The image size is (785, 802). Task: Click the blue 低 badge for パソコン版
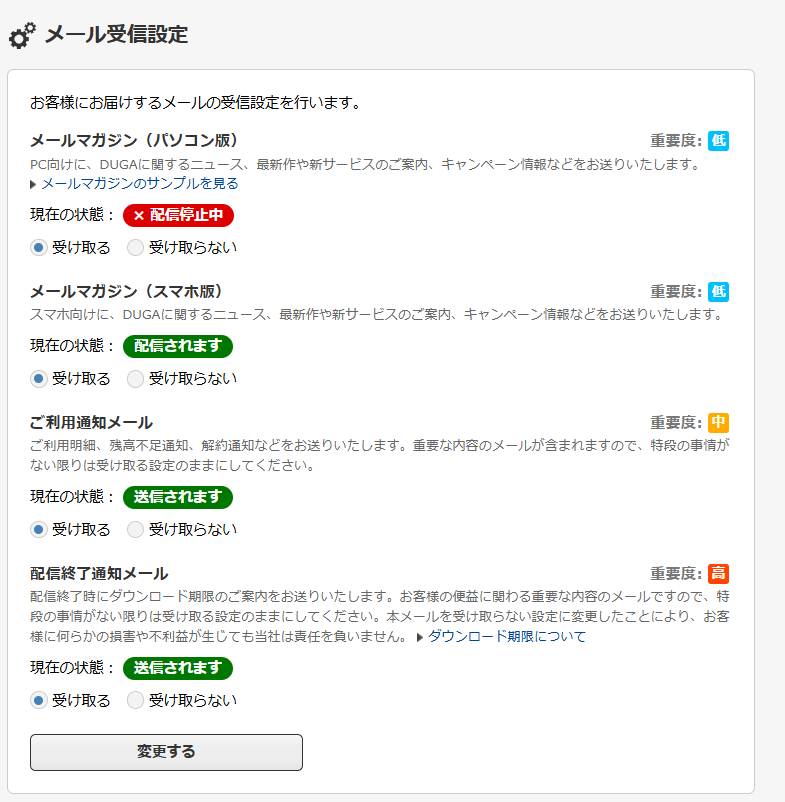[718, 141]
